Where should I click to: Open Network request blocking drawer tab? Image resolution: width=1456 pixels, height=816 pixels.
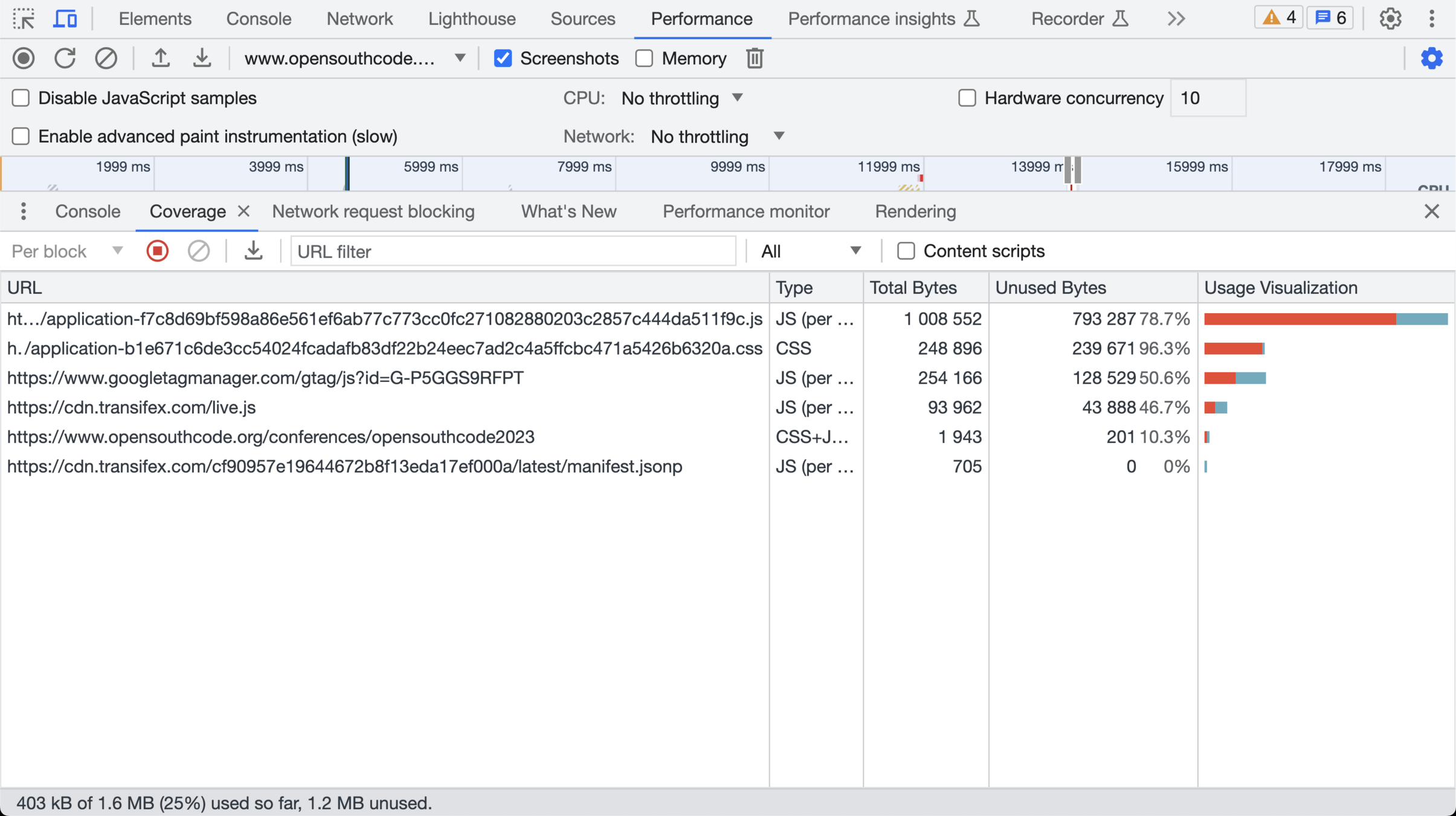tap(373, 212)
